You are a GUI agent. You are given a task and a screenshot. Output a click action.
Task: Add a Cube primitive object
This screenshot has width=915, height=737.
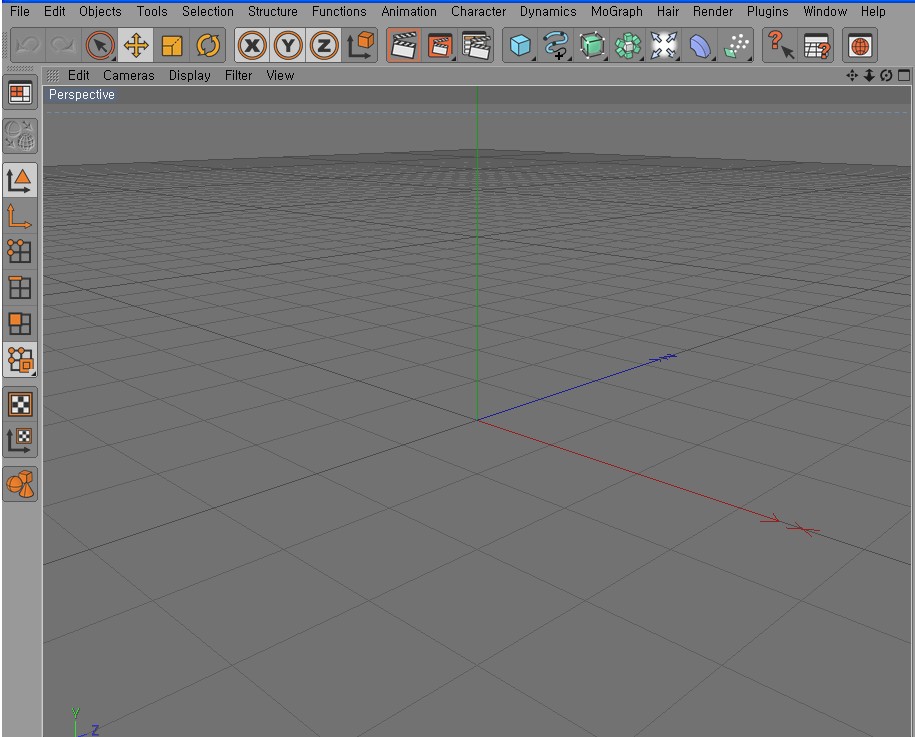coord(520,45)
